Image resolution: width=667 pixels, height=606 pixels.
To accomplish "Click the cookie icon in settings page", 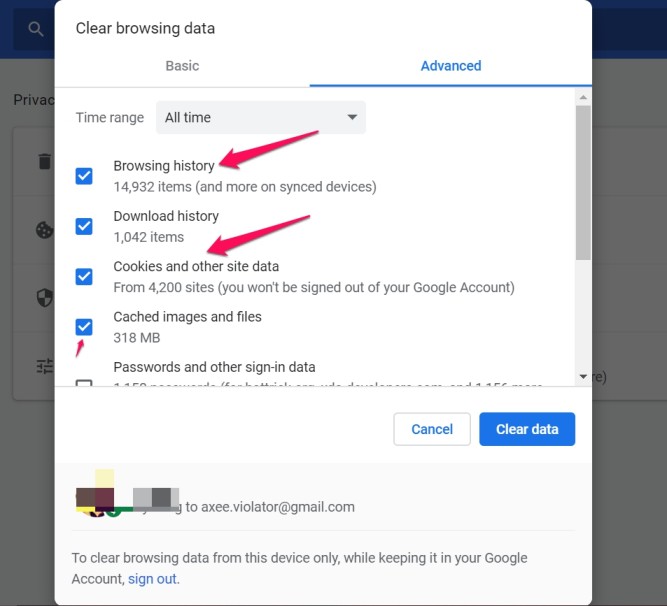I will click(44, 230).
